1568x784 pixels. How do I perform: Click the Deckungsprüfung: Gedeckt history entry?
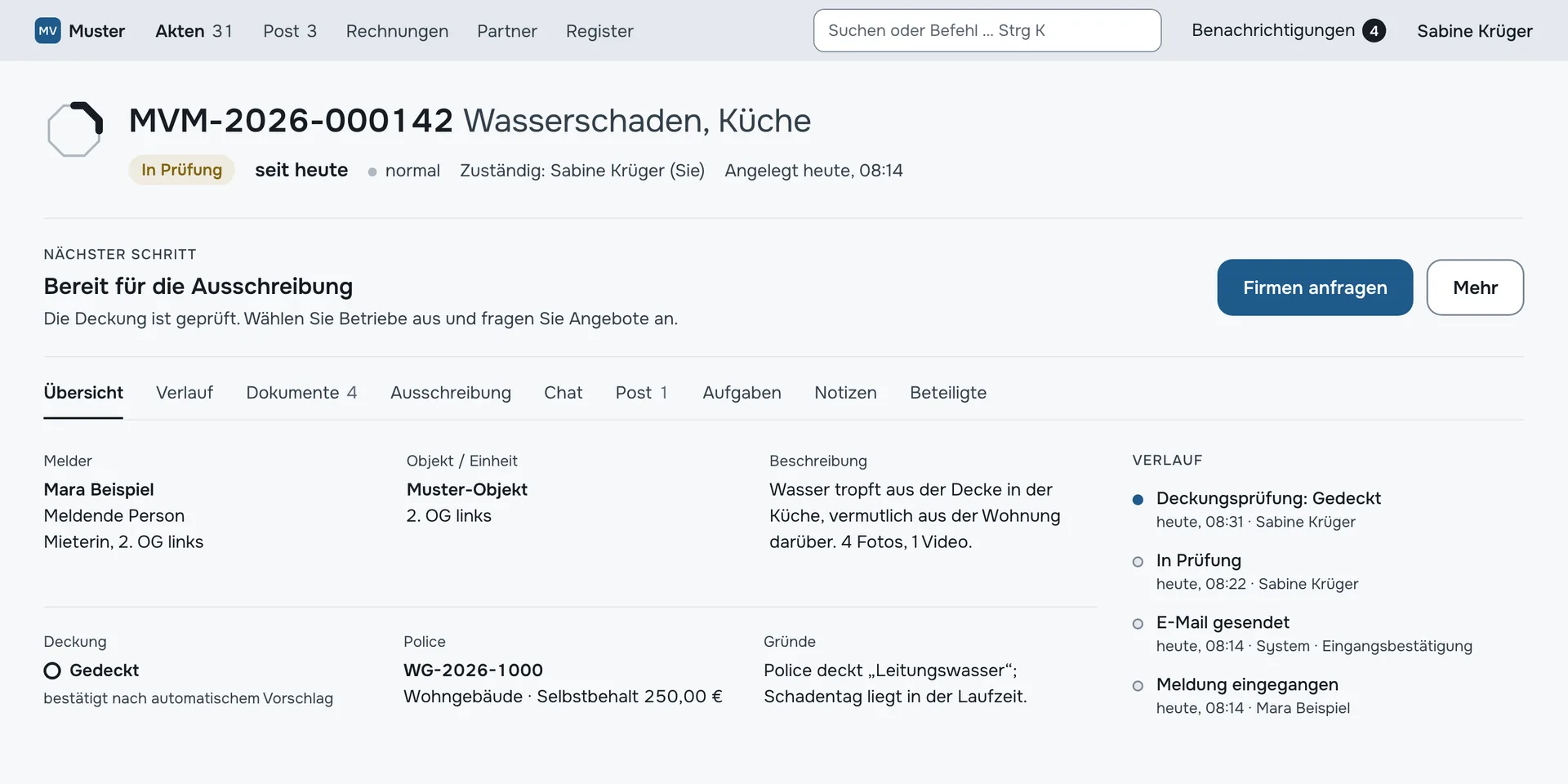(1268, 509)
